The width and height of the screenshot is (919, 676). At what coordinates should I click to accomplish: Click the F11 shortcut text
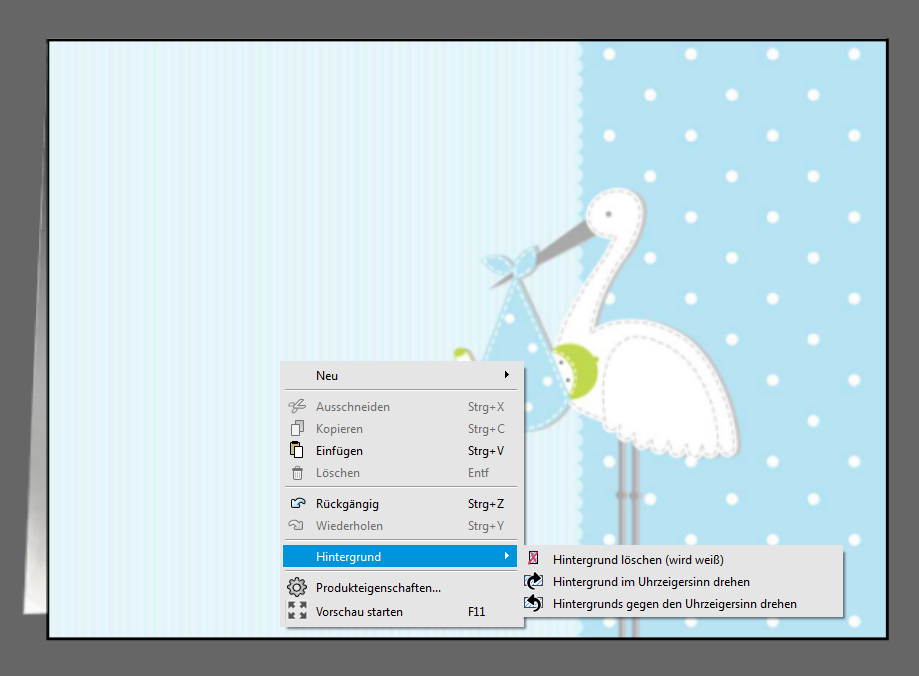tap(476, 612)
